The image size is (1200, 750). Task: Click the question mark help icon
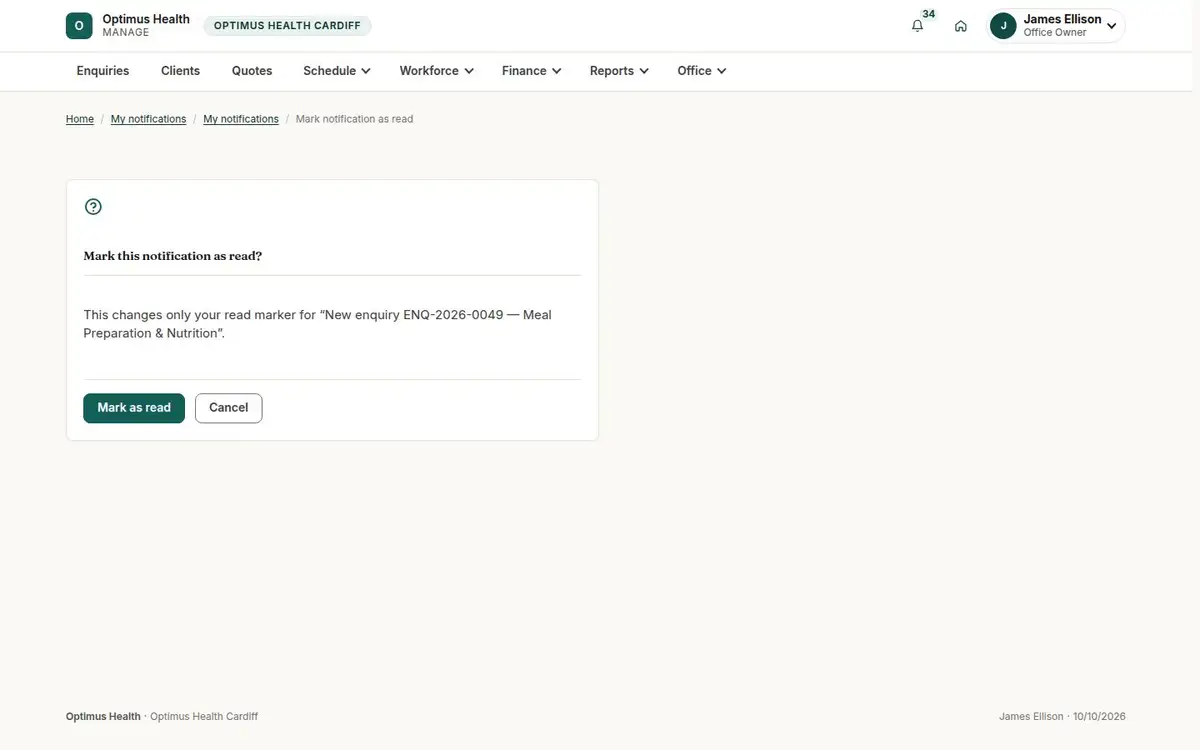pos(93,207)
